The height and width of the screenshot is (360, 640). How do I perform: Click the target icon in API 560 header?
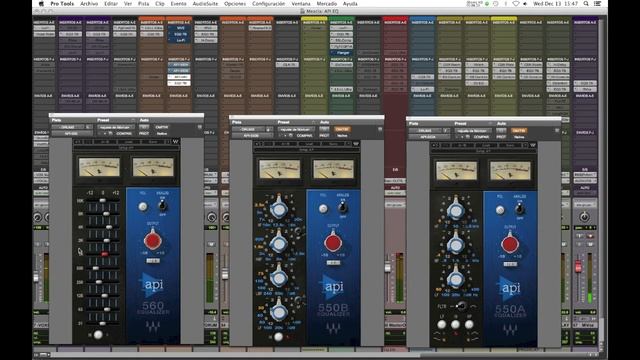coord(200,127)
